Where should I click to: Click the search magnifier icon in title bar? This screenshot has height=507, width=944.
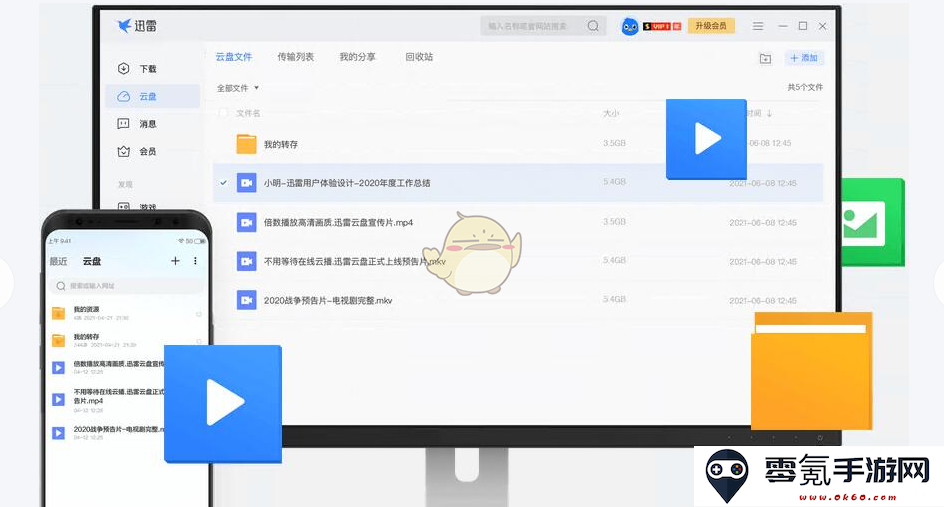click(593, 26)
